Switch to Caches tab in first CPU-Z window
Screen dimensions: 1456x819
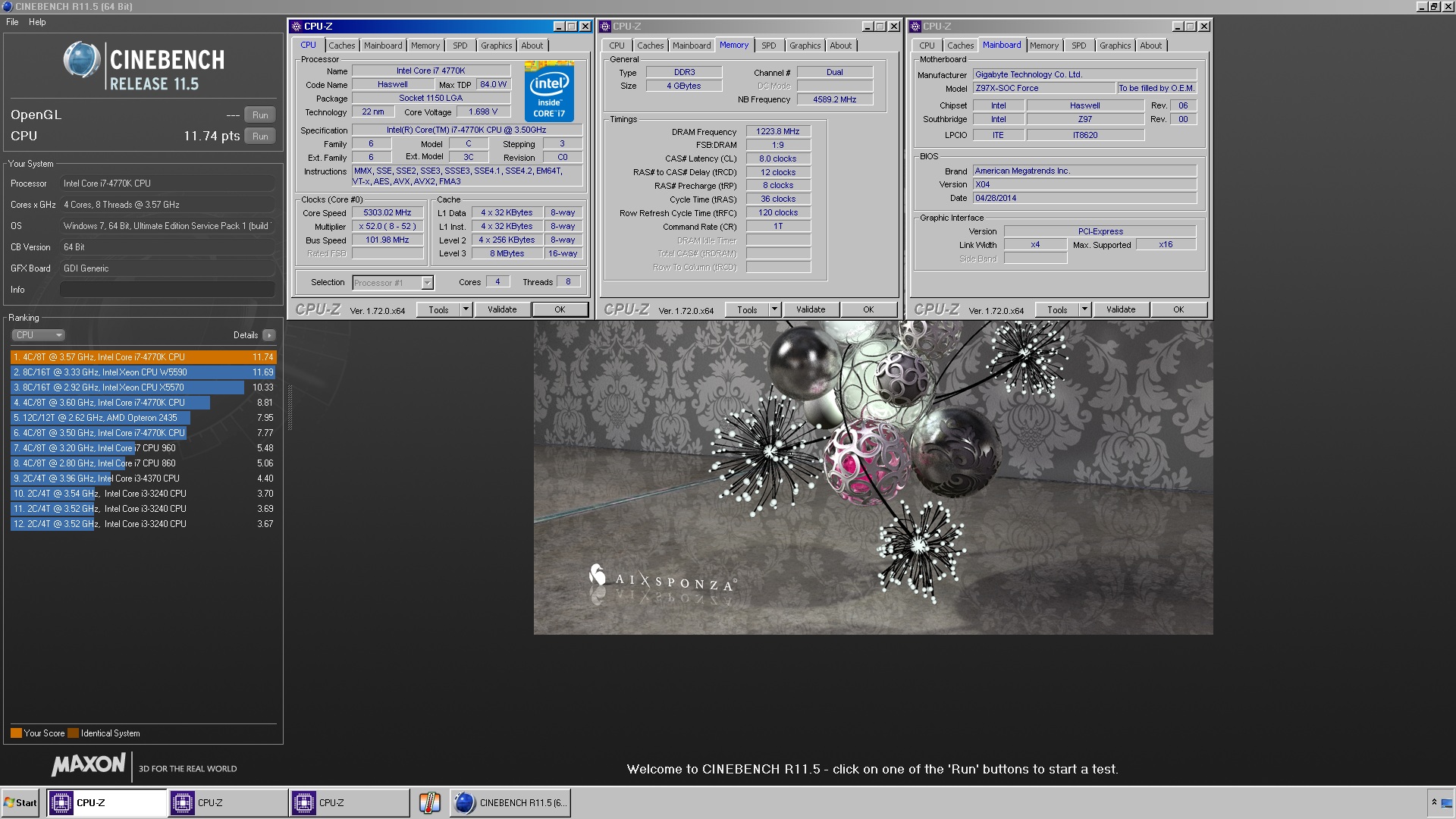pos(341,45)
